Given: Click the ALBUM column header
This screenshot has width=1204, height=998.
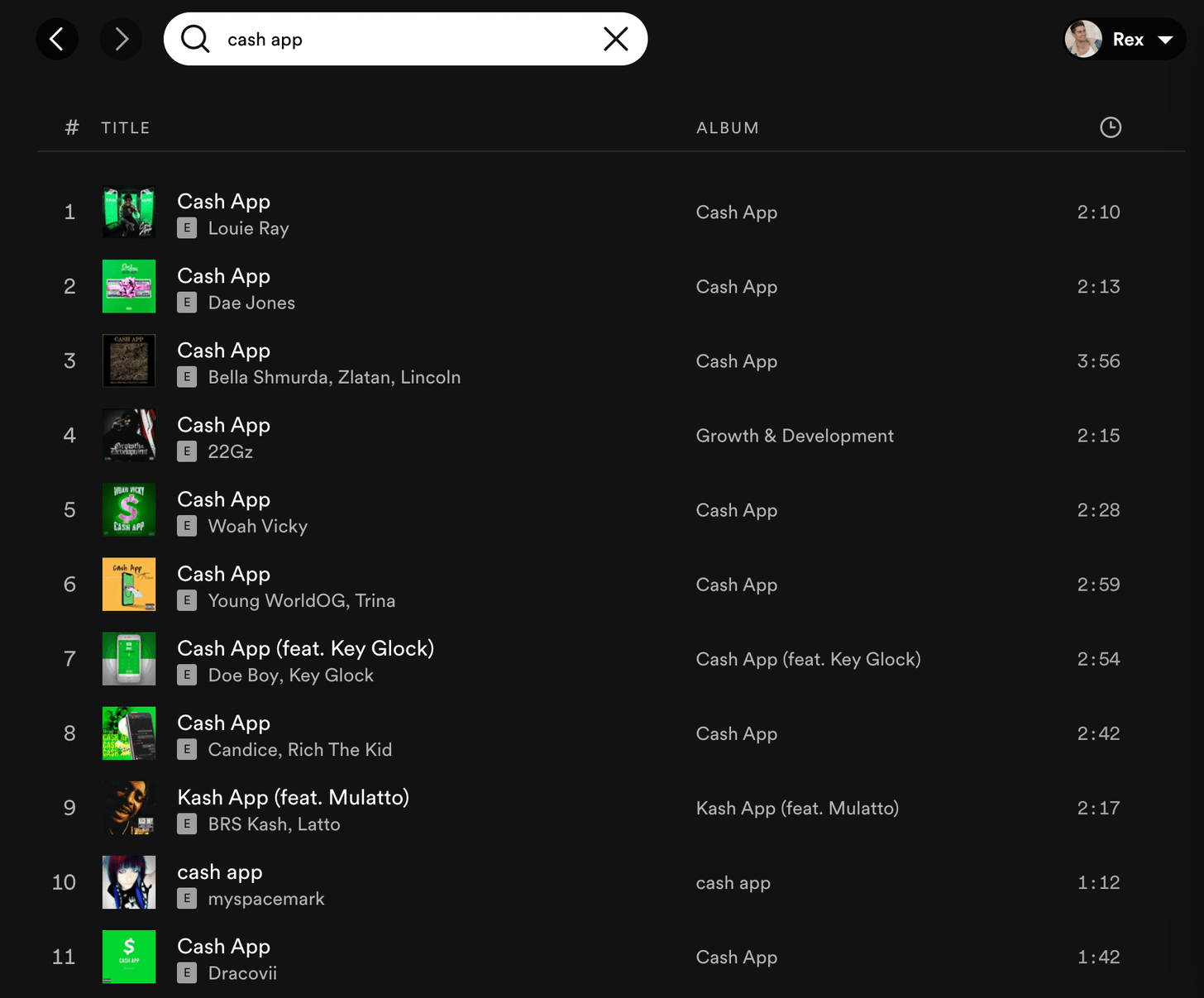Looking at the screenshot, I should (727, 128).
